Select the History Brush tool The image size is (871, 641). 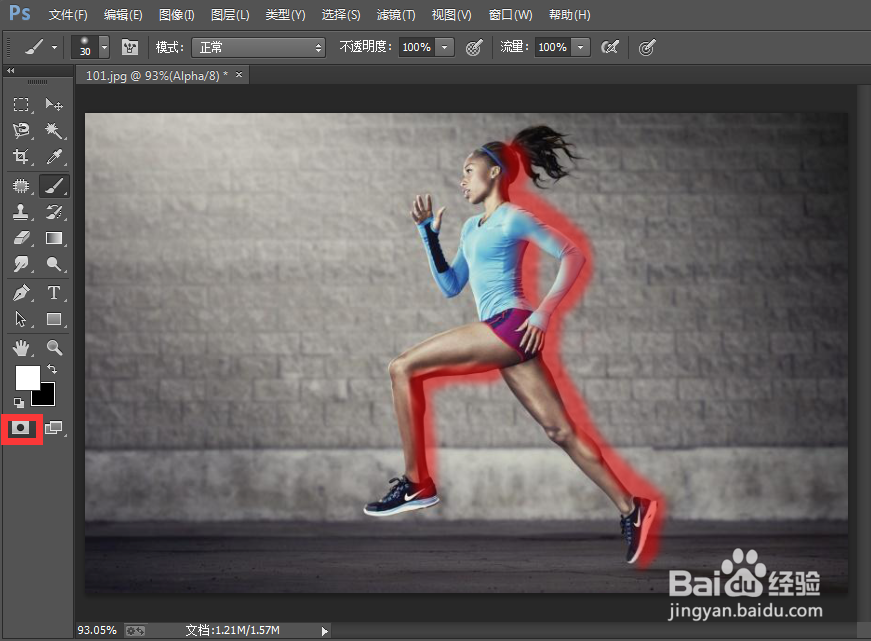[54, 212]
